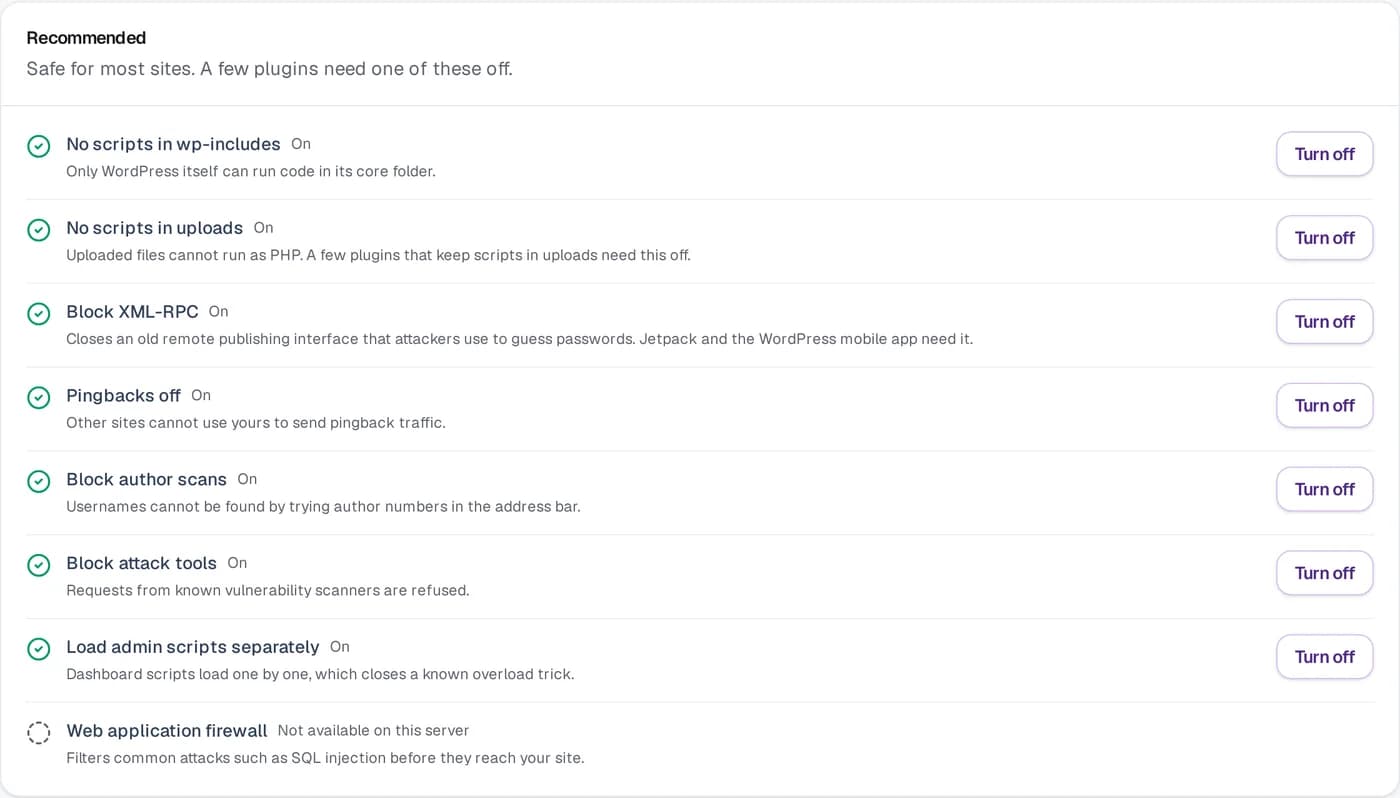This screenshot has width=1400, height=798.
Task: Click green check icon beside Block XML-RPC
Action: coord(38,314)
